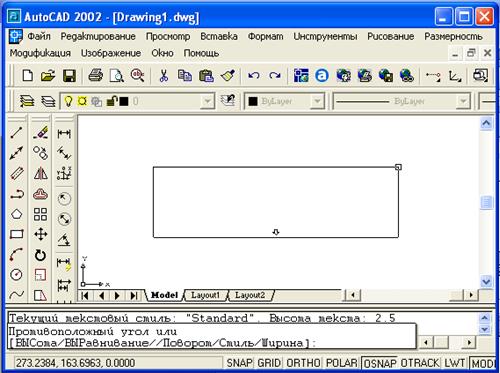Open the Рисование menu
This screenshot has height=373, width=500.
coord(391,36)
